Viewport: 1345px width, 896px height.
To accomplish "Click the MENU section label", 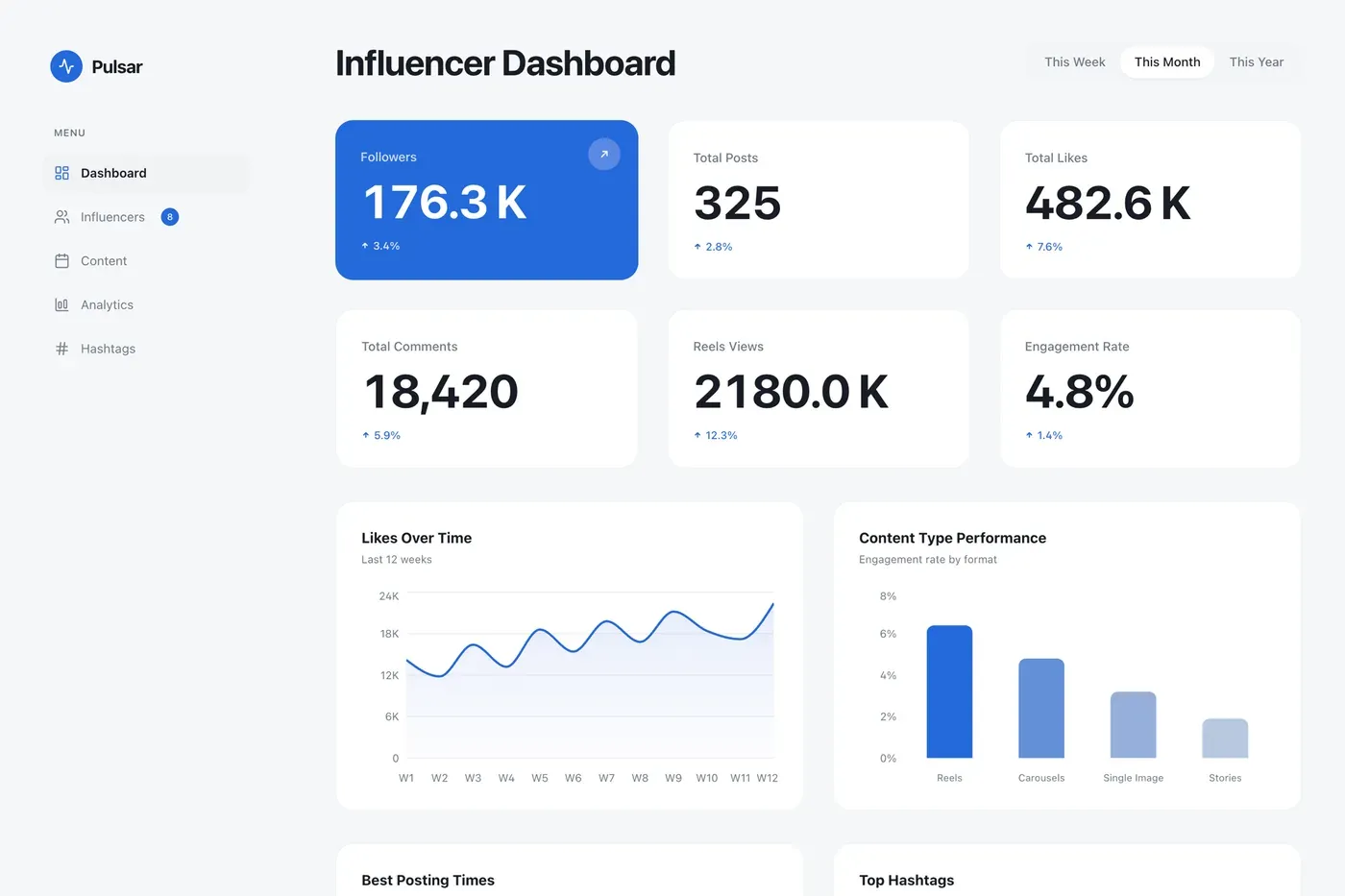I will point(69,133).
